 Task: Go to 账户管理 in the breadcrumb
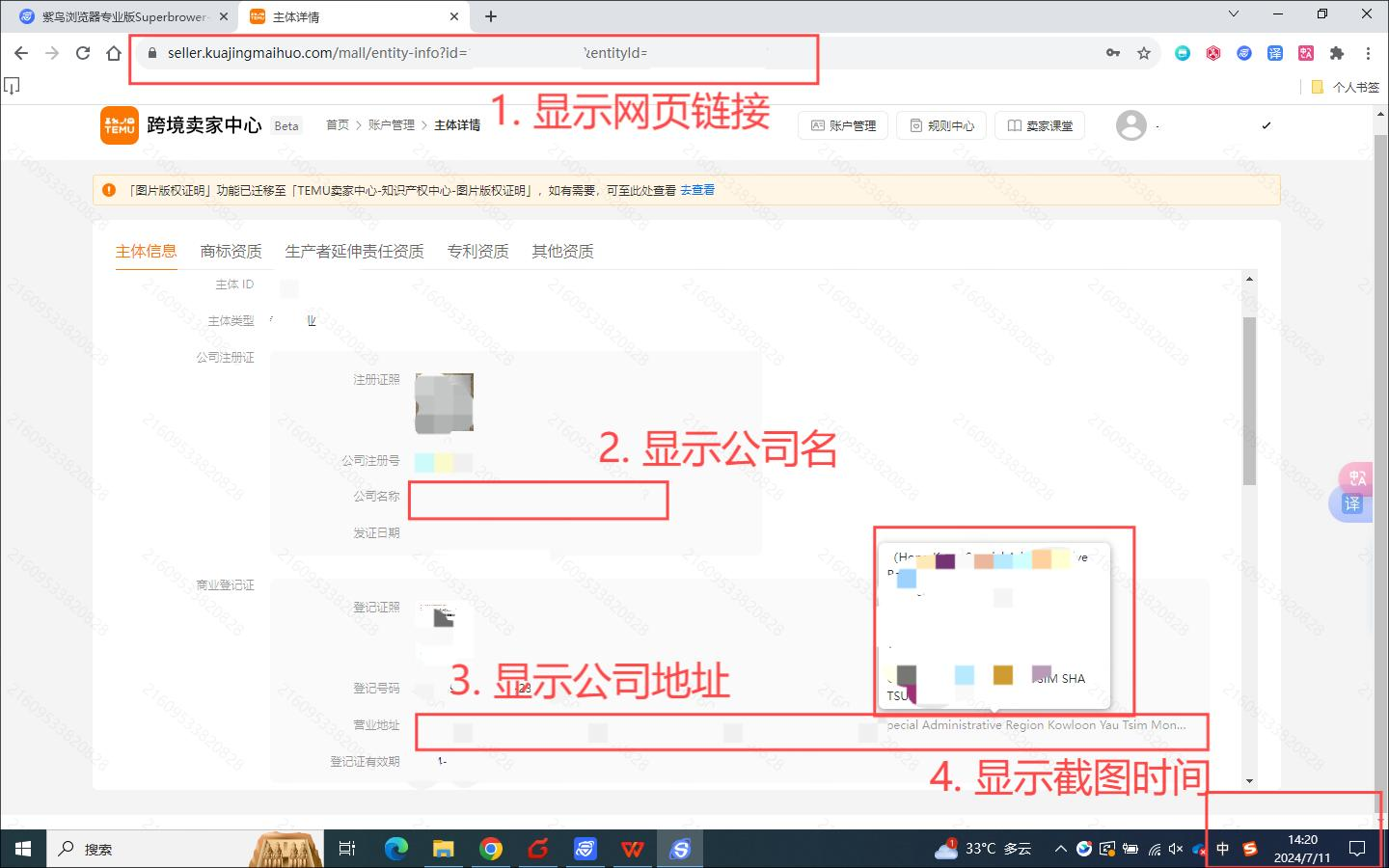pos(392,125)
